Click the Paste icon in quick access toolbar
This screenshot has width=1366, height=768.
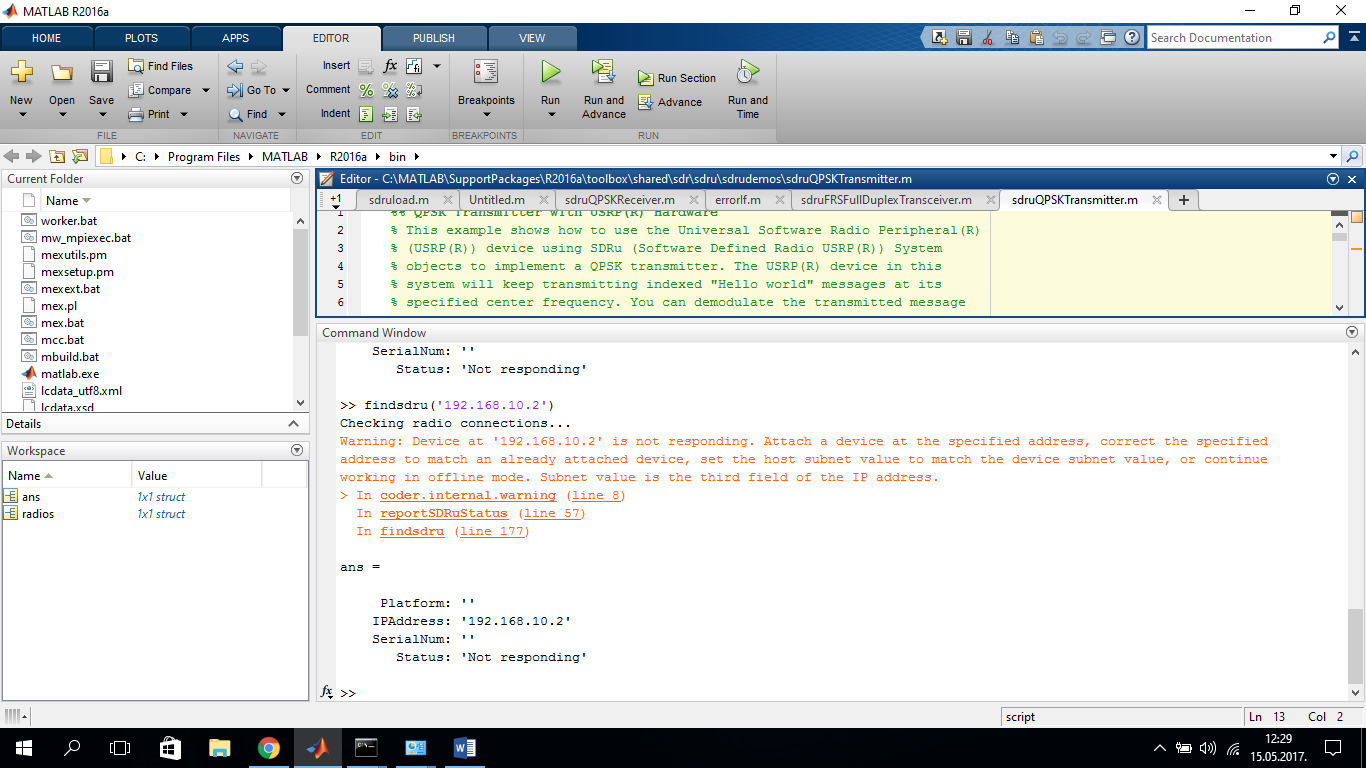point(1035,38)
